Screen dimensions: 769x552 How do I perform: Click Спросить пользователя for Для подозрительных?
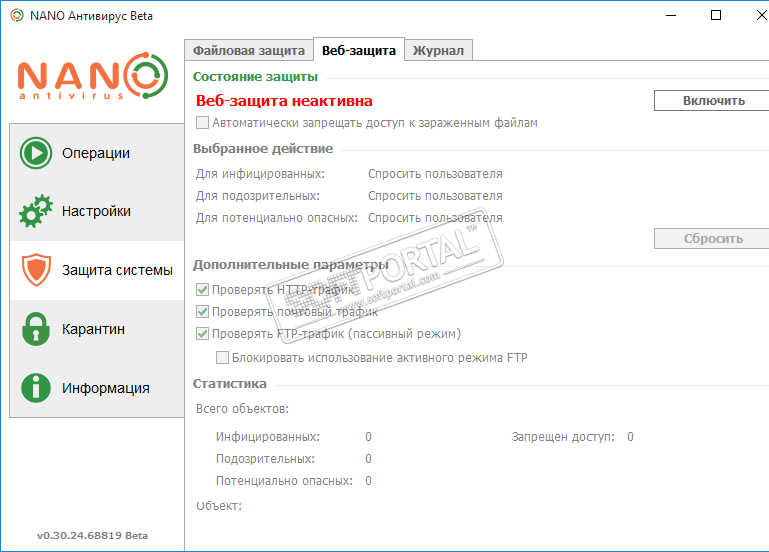[435, 196]
